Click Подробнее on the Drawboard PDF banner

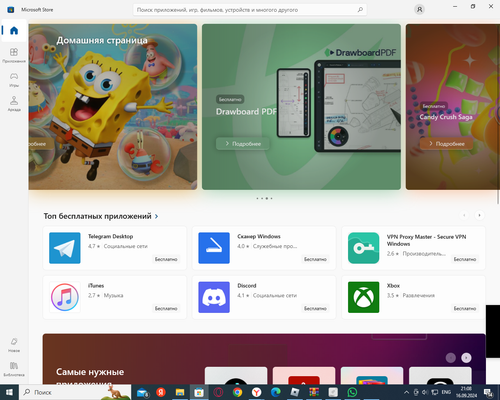(x=243, y=144)
